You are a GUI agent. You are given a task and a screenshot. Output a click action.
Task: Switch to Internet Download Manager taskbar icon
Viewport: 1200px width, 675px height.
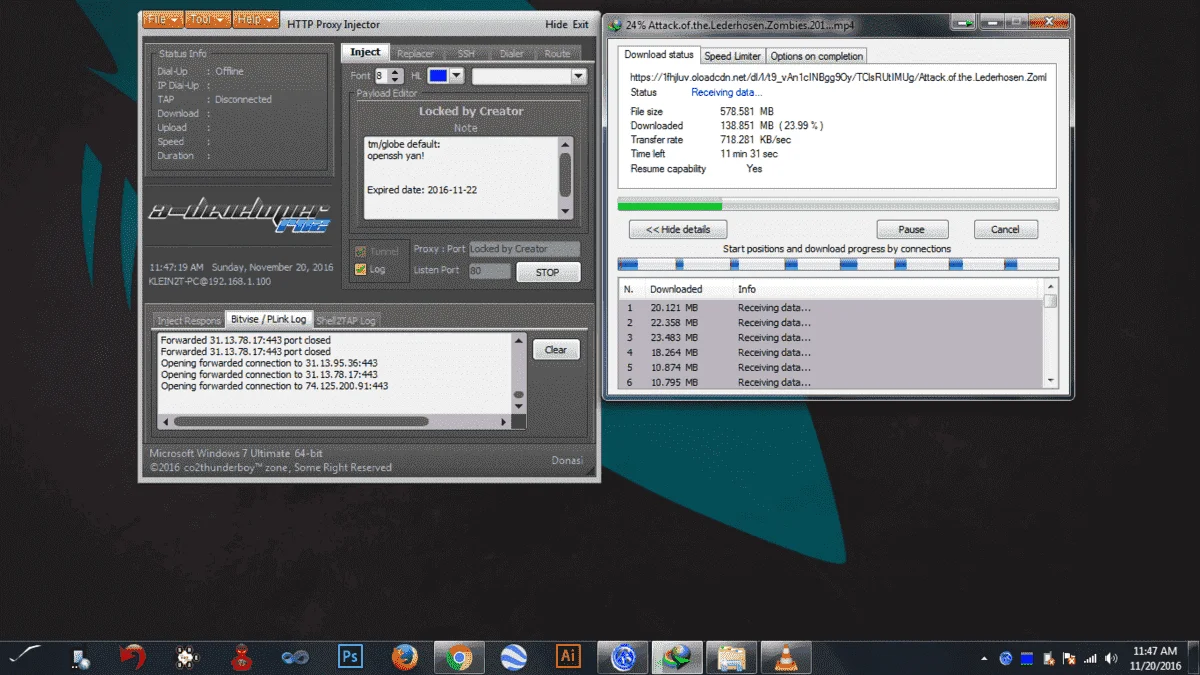(x=677, y=657)
